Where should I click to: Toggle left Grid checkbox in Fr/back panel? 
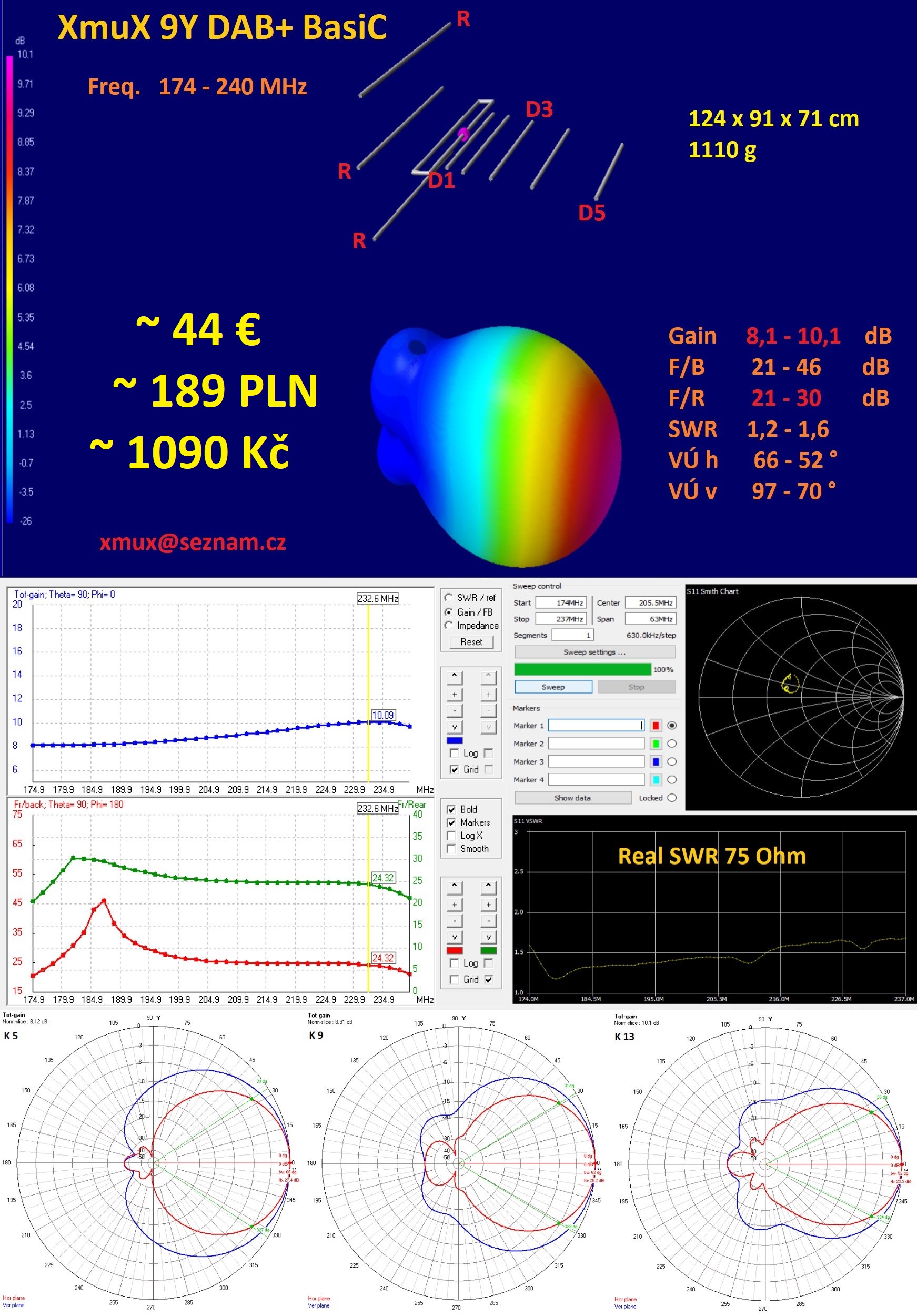click(x=455, y=980)
